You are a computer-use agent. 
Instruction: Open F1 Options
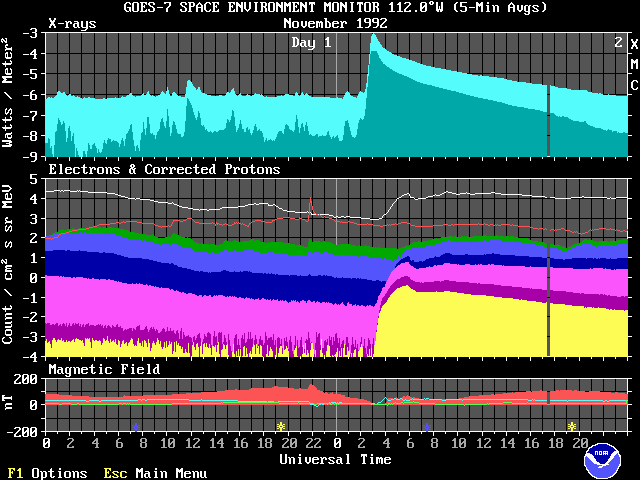(x=47, y=473)
